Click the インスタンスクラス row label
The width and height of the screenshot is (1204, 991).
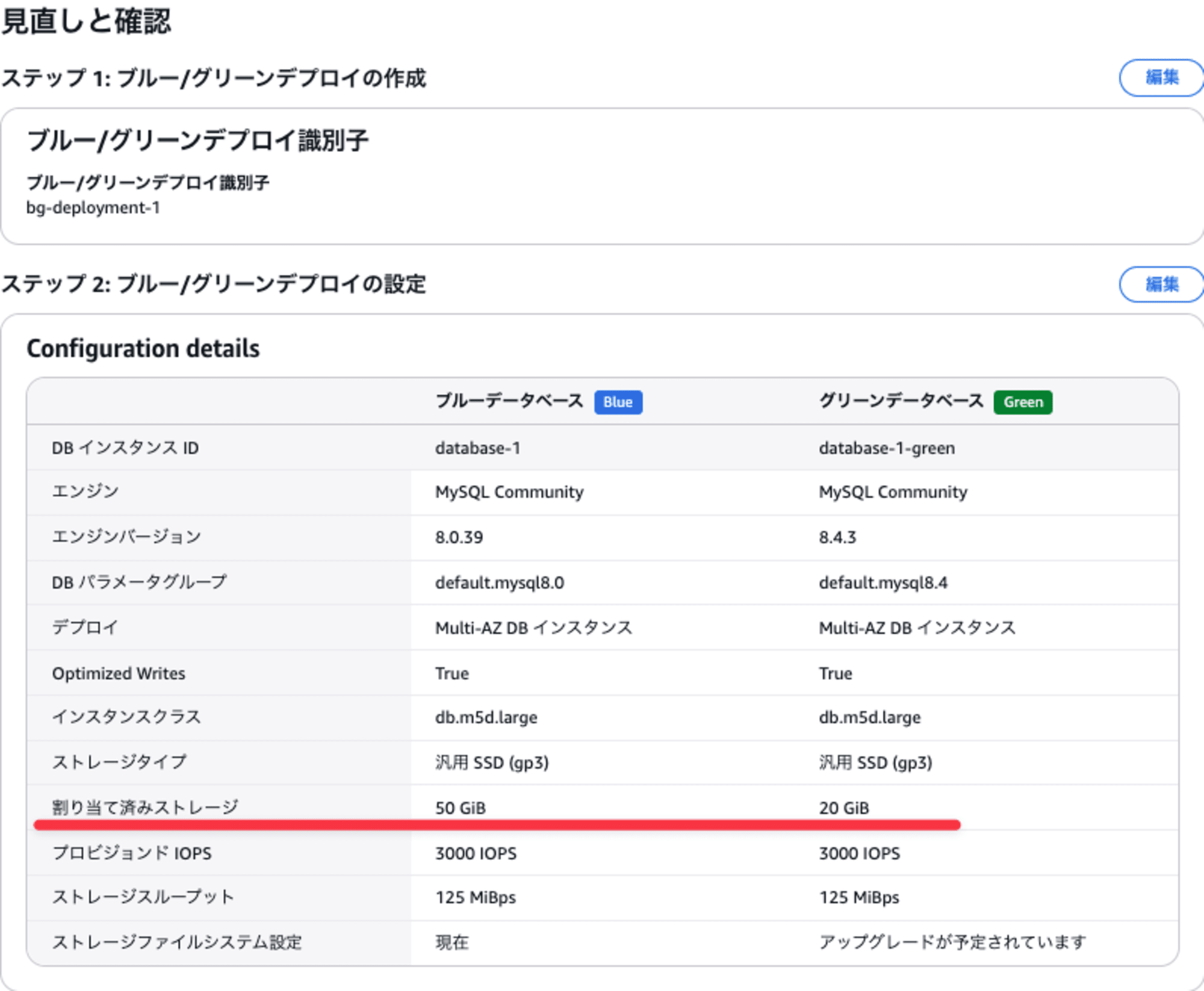tap(126, 717)
